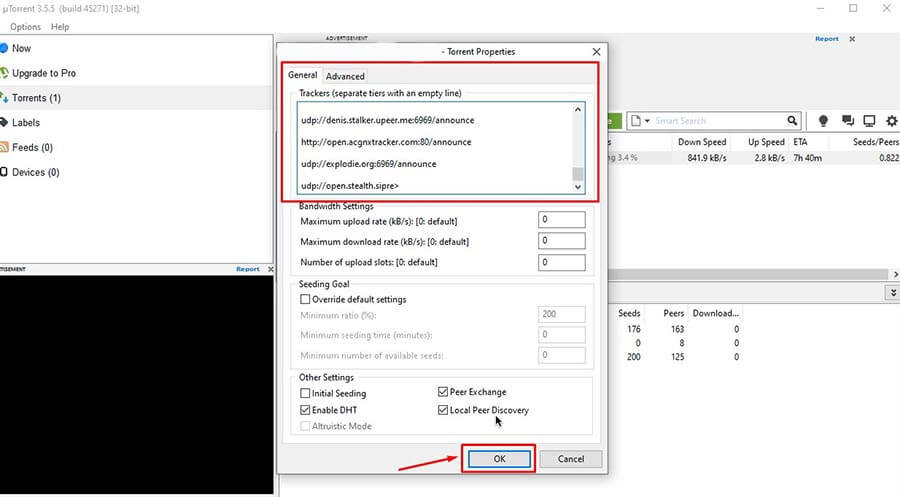Click udp://denis.stalker.upeer.me:6969/announce tracker line

(387, 120)
